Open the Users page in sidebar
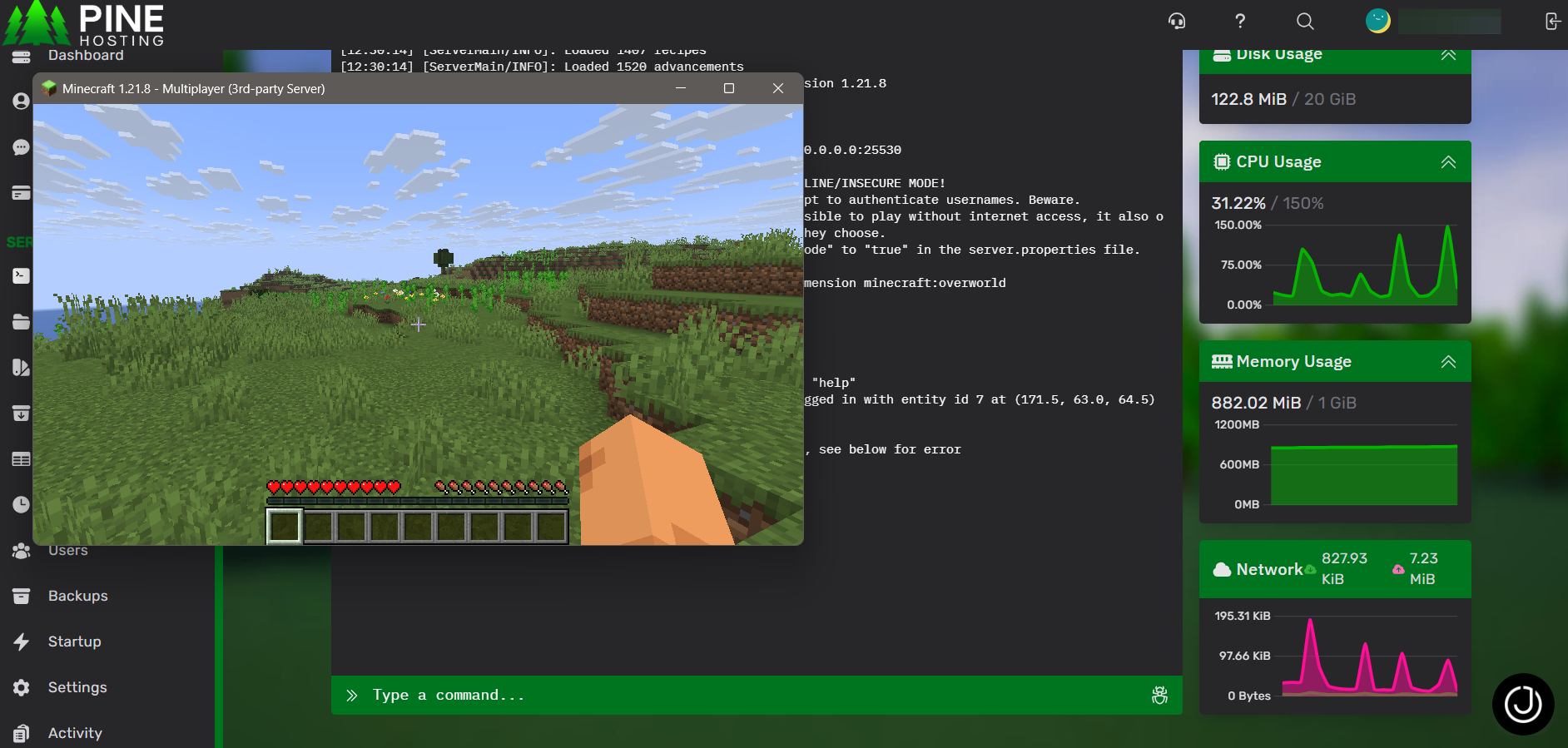Screen dimensions: 1568x748 tap(68, 550)
